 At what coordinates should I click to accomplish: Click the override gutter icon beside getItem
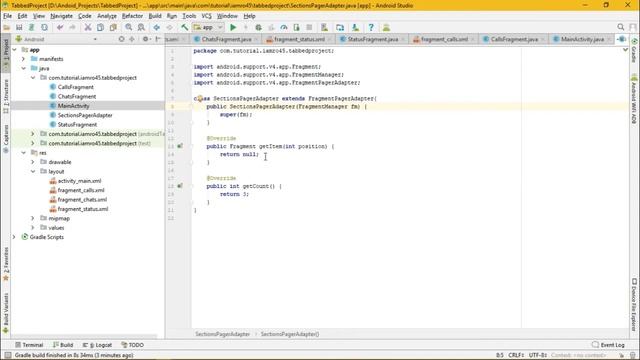[180, 146]
